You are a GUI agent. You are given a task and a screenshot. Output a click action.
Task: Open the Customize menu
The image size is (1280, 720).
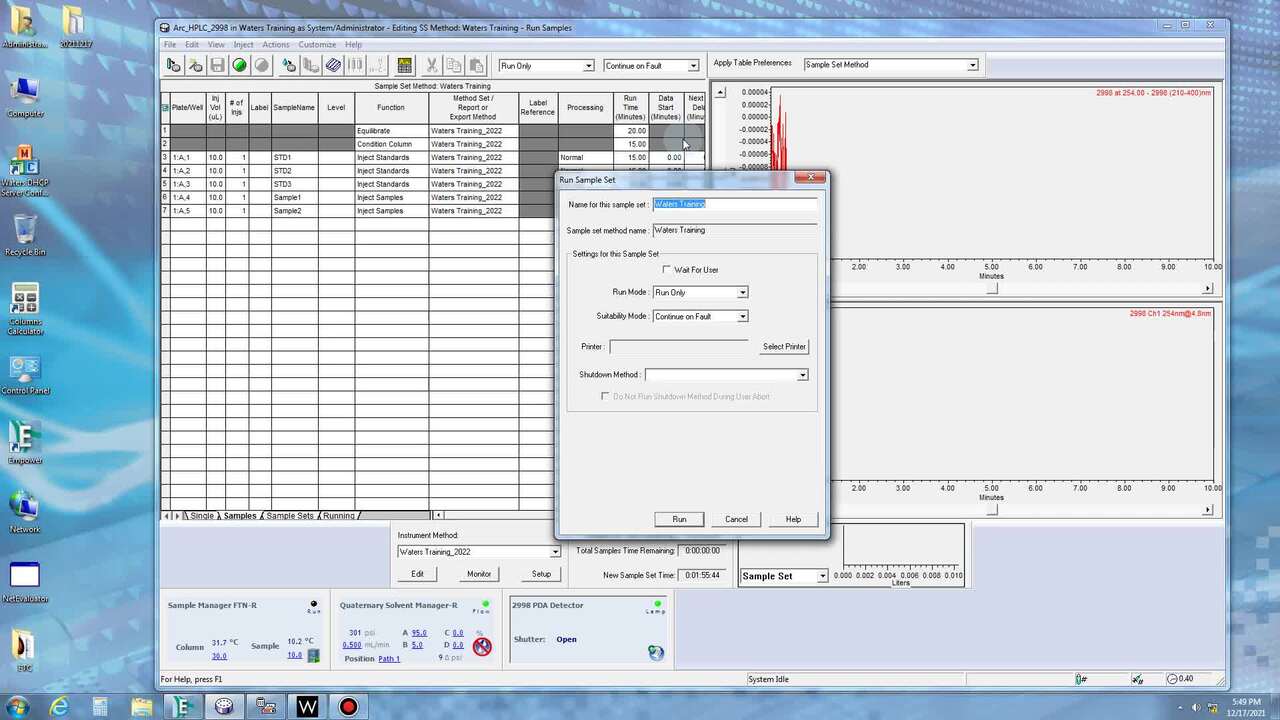[317, 45]
